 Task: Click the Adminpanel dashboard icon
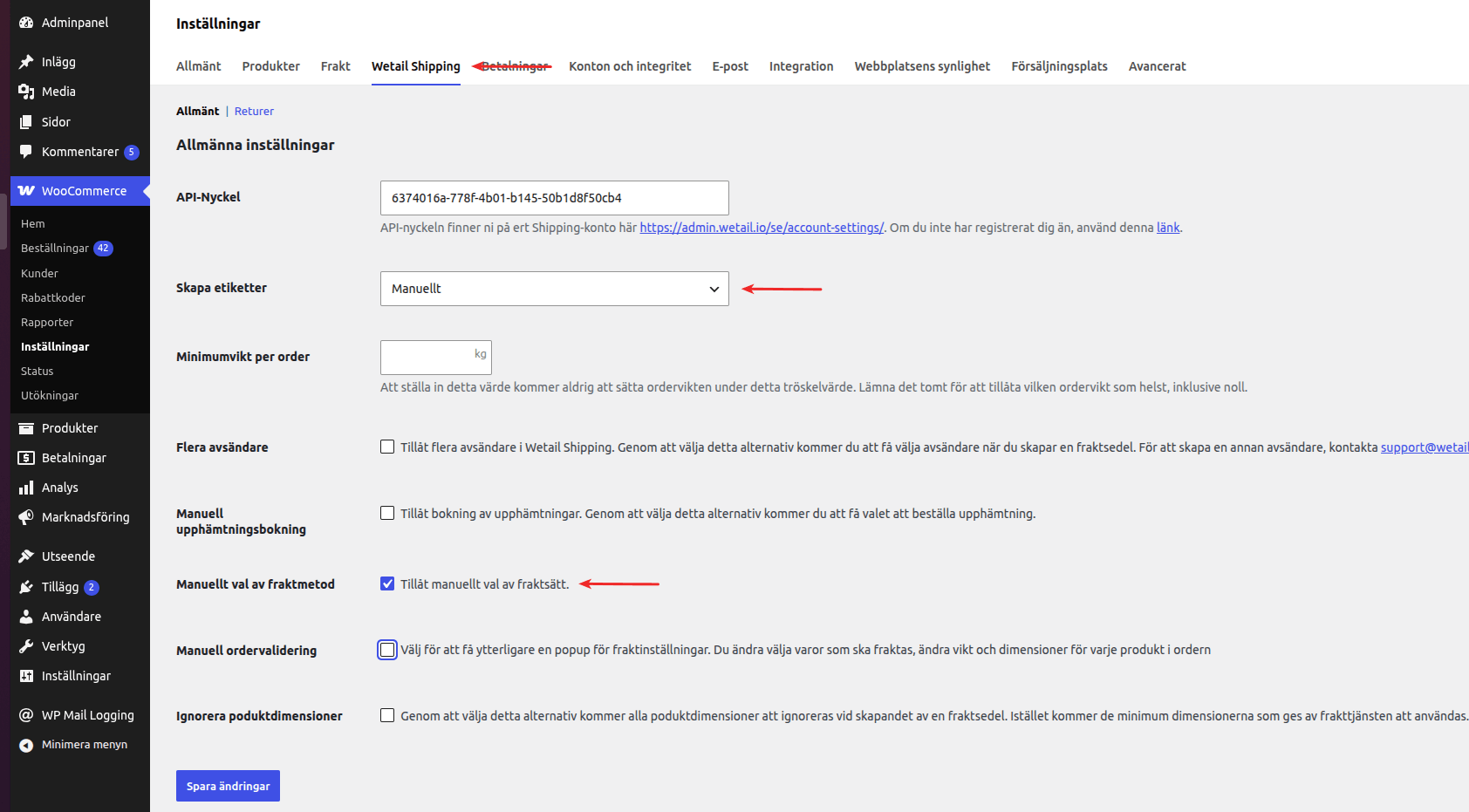[26, 23]
